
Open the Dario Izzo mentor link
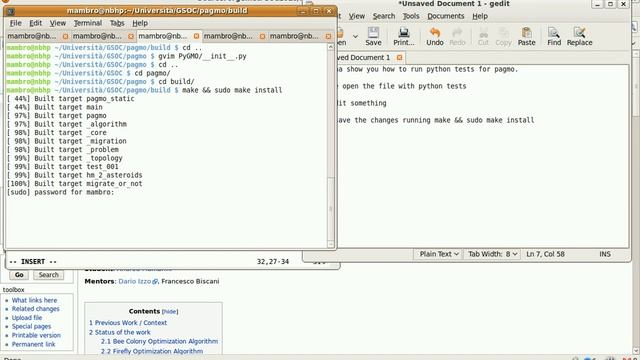[135, 281]
